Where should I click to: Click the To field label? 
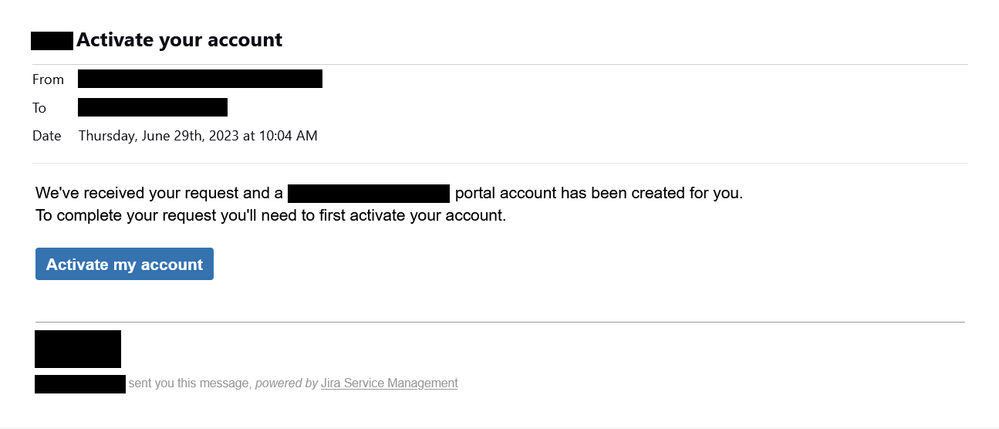pos(40,108)
